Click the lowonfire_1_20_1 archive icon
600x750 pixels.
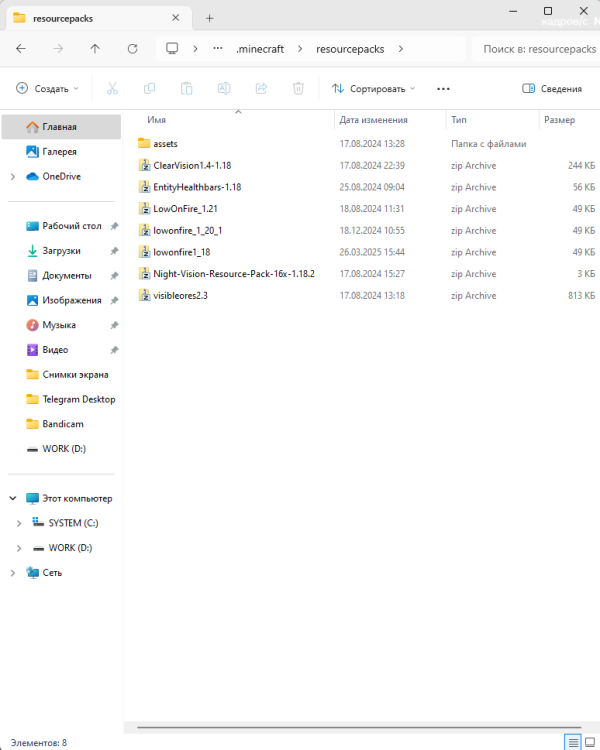point(144,230)
